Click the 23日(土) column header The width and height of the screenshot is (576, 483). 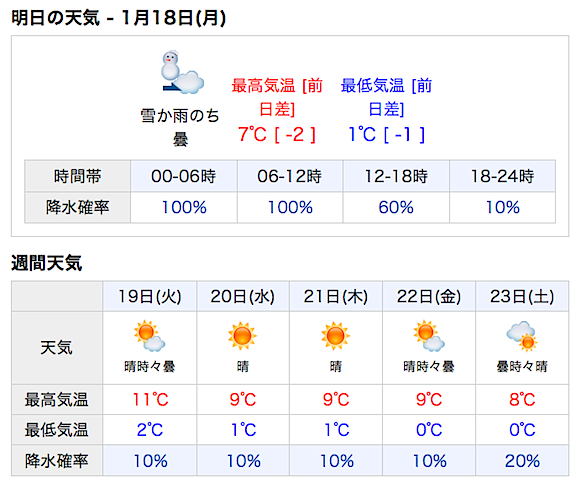coord(522,296)
